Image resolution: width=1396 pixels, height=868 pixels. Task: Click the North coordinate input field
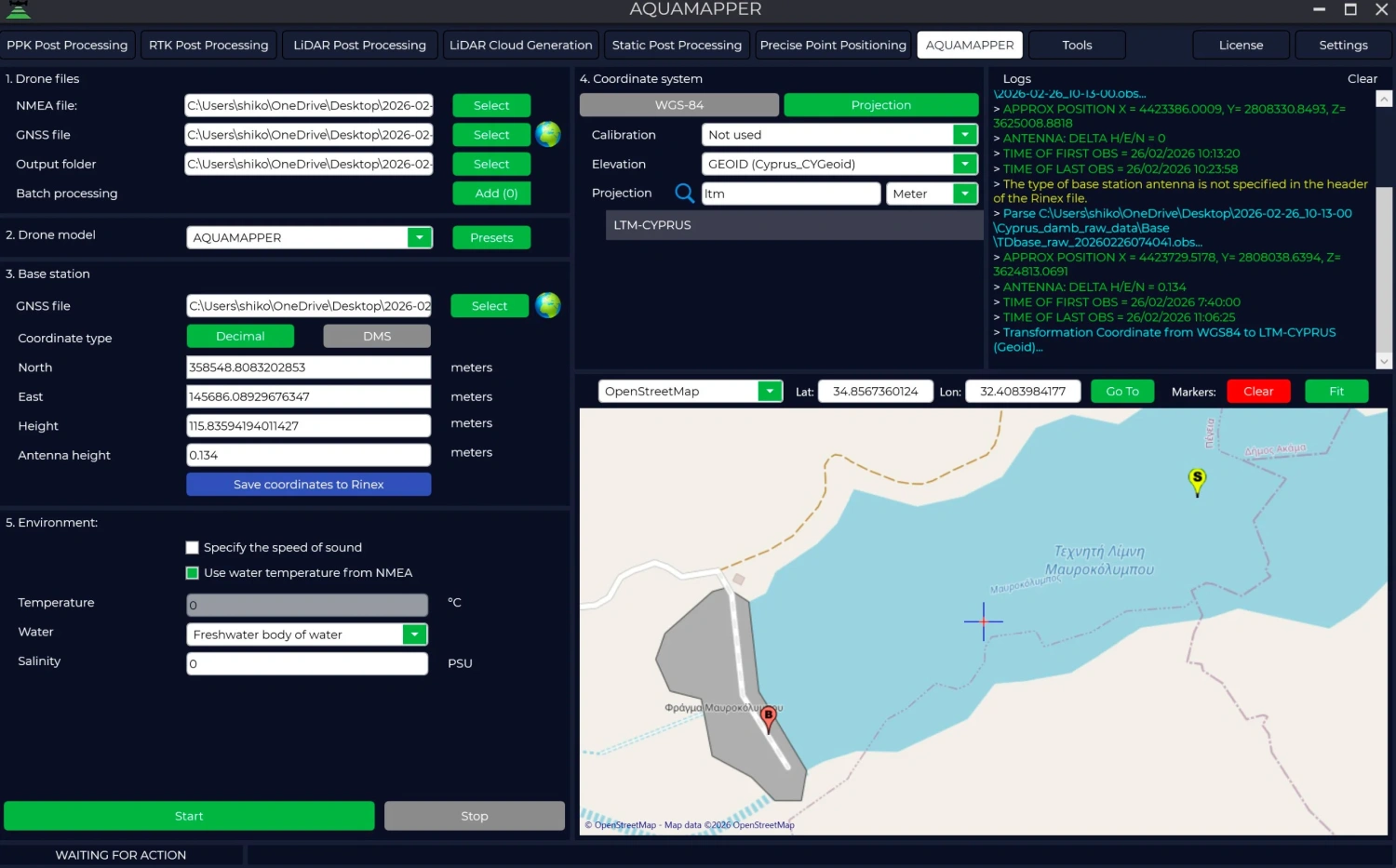(x=309, y=367)
